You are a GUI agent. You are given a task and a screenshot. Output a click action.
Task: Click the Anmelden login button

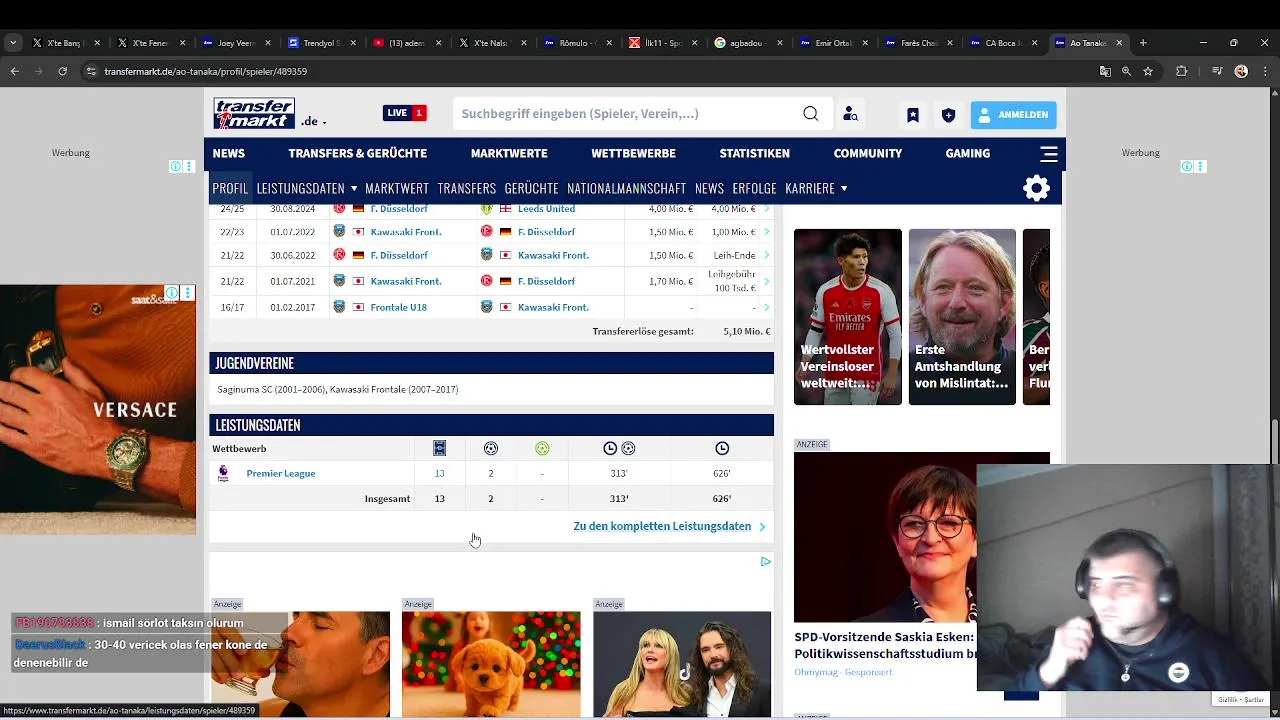point(1013,115)
